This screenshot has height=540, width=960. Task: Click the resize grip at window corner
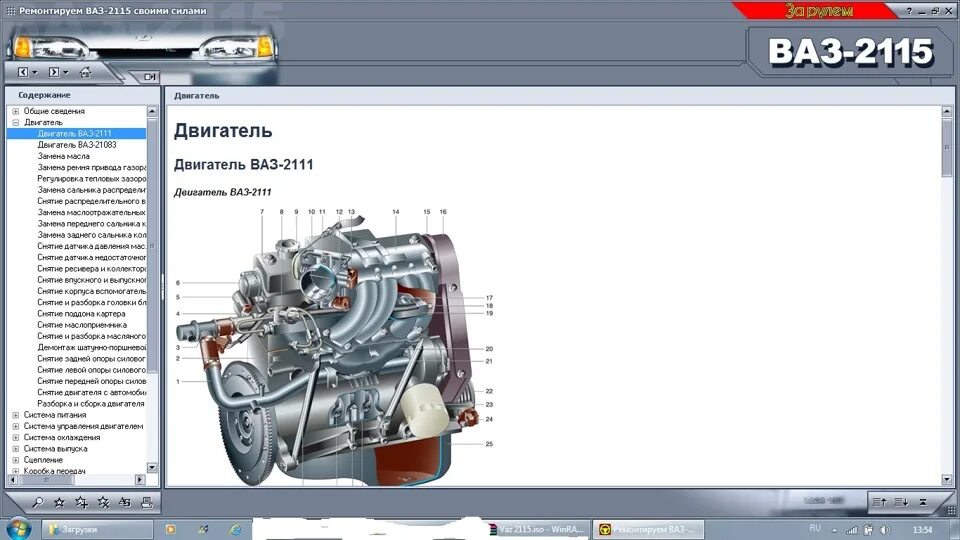951,510
